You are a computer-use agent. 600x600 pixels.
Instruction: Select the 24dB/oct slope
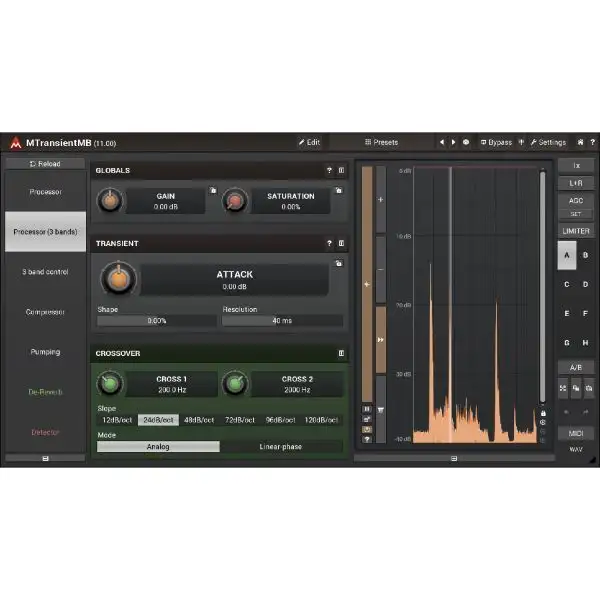158,420
